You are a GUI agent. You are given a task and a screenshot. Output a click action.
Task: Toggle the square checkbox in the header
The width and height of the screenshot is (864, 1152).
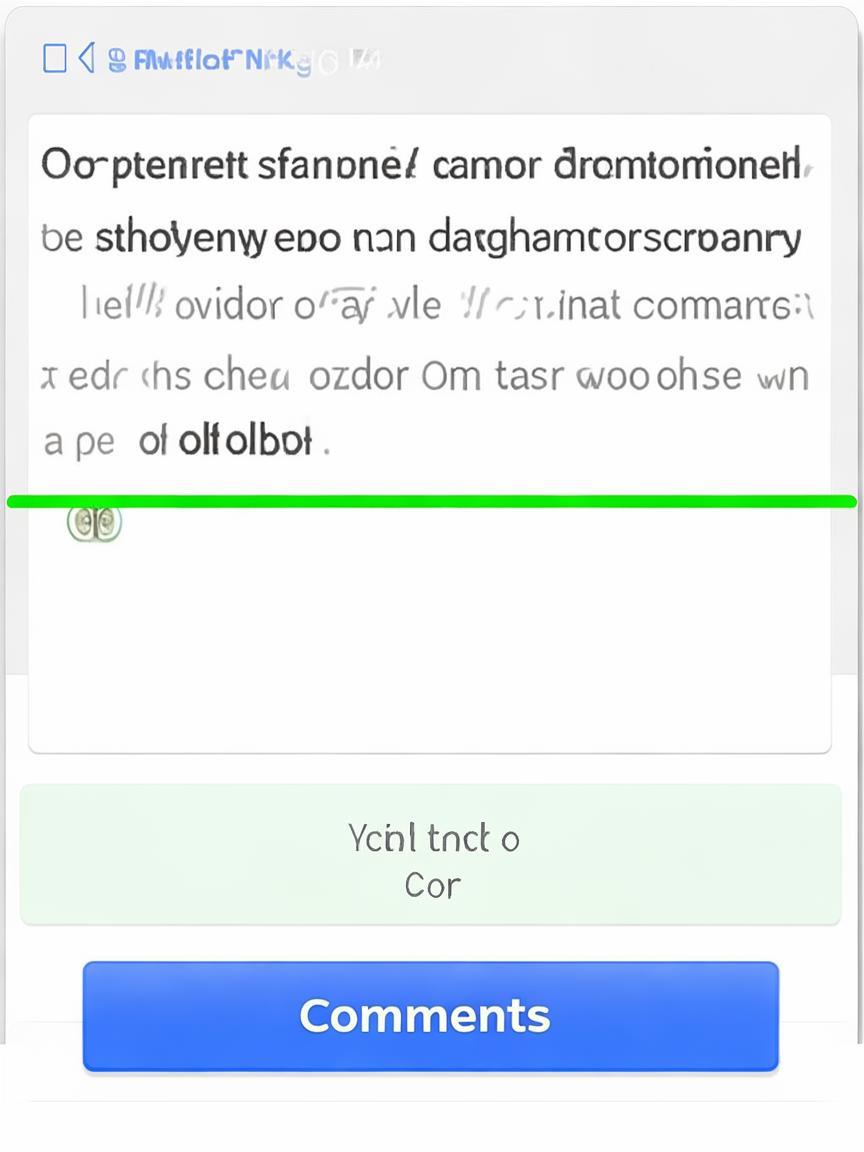tap(55, 60)
